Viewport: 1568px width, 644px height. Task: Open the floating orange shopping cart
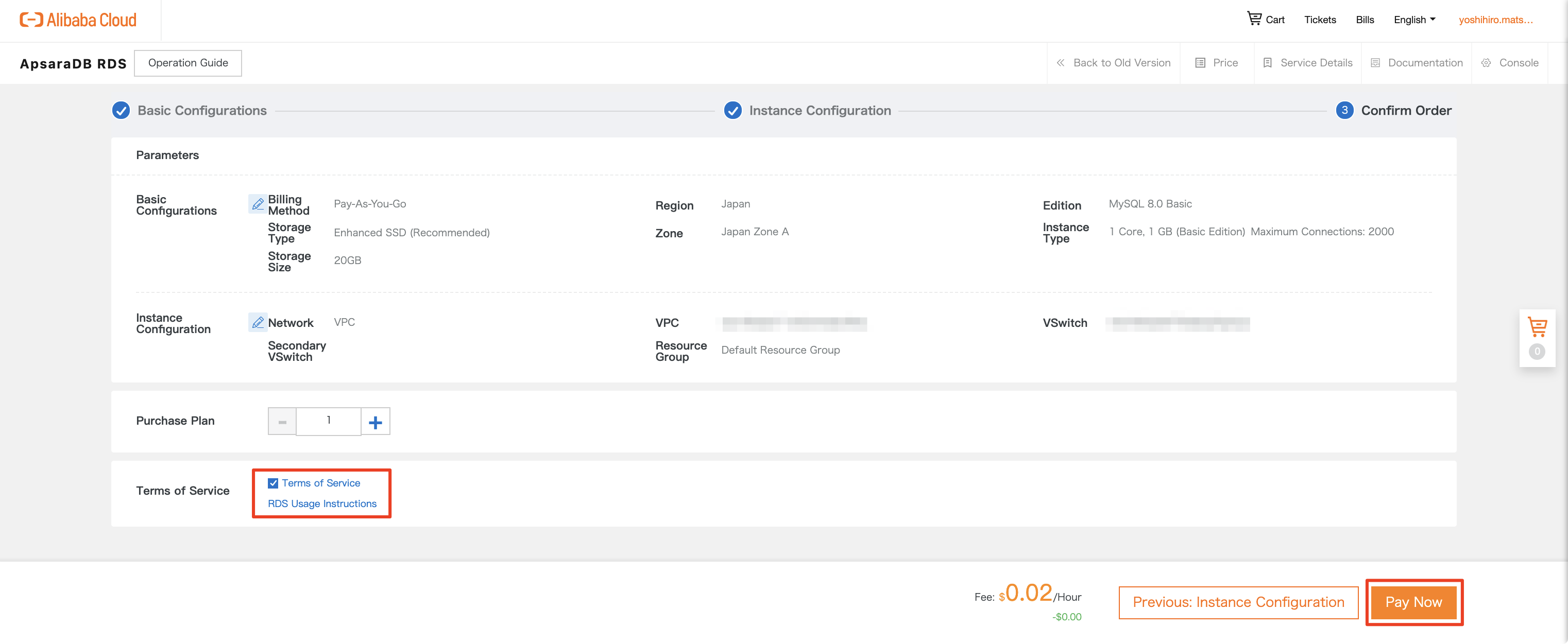(x=1537, y=327)
